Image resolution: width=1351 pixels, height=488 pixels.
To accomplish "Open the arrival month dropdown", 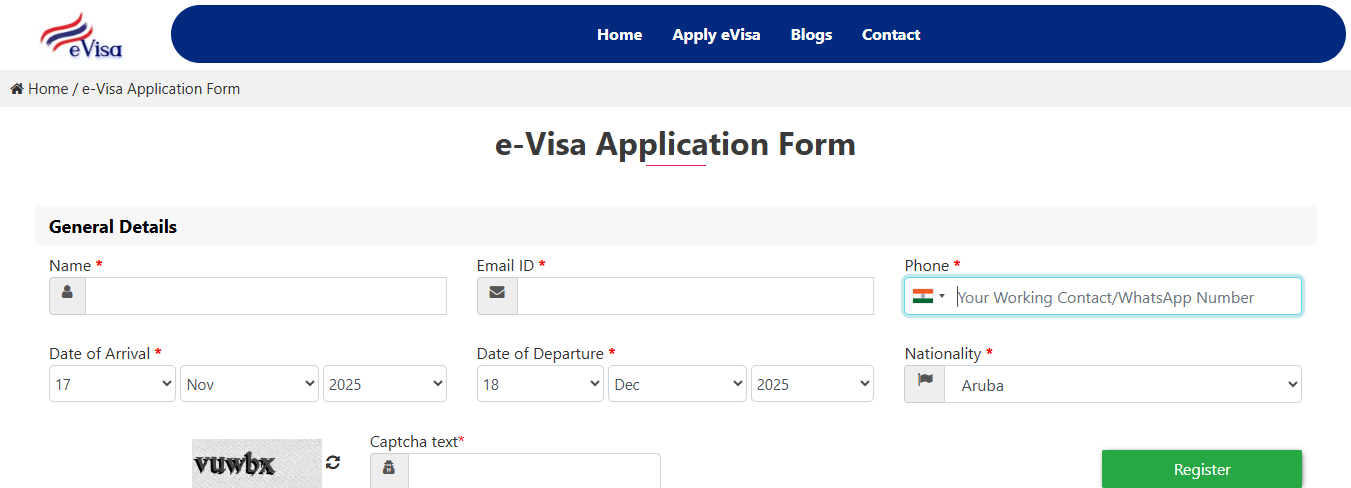I will (x=249, y=384).
